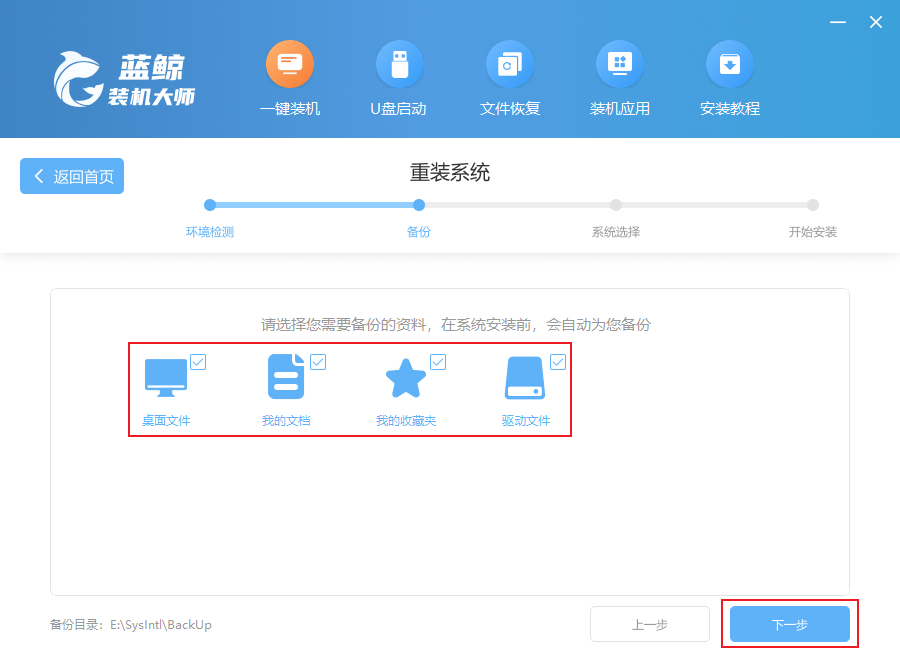Image resolution: width=900 pixels, height=650 pixels.
Task: Open the 安装教程 icon
Action: coord(730,65)
